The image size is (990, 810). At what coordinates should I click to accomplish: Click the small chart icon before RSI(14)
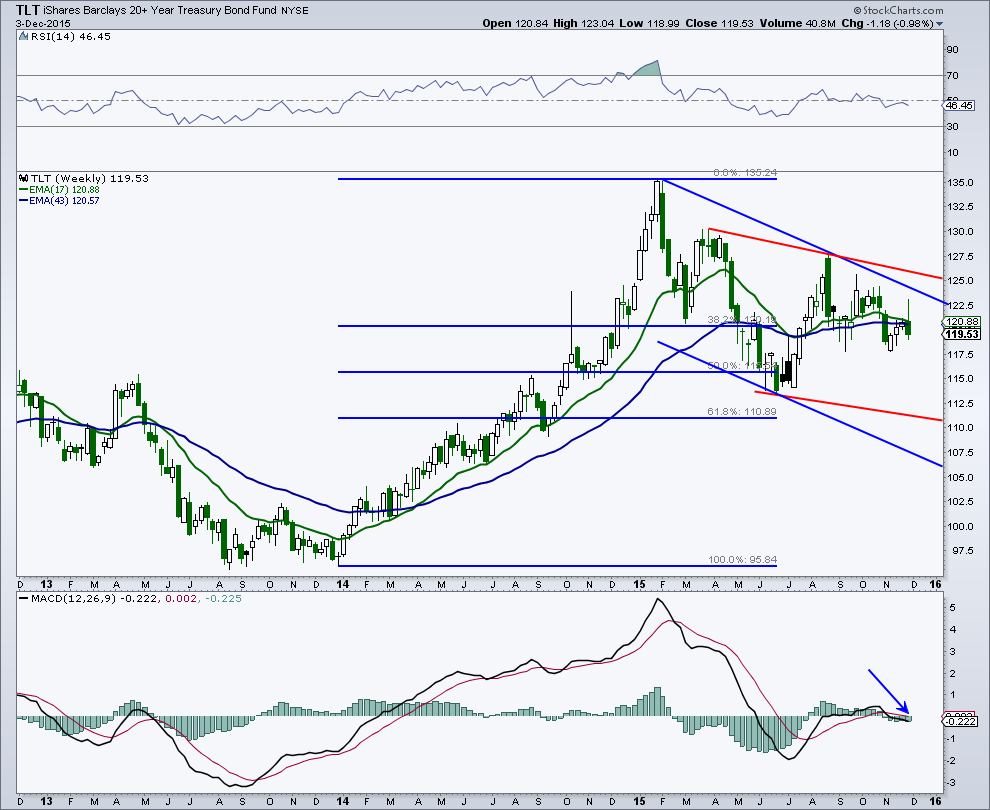(24, 37)
